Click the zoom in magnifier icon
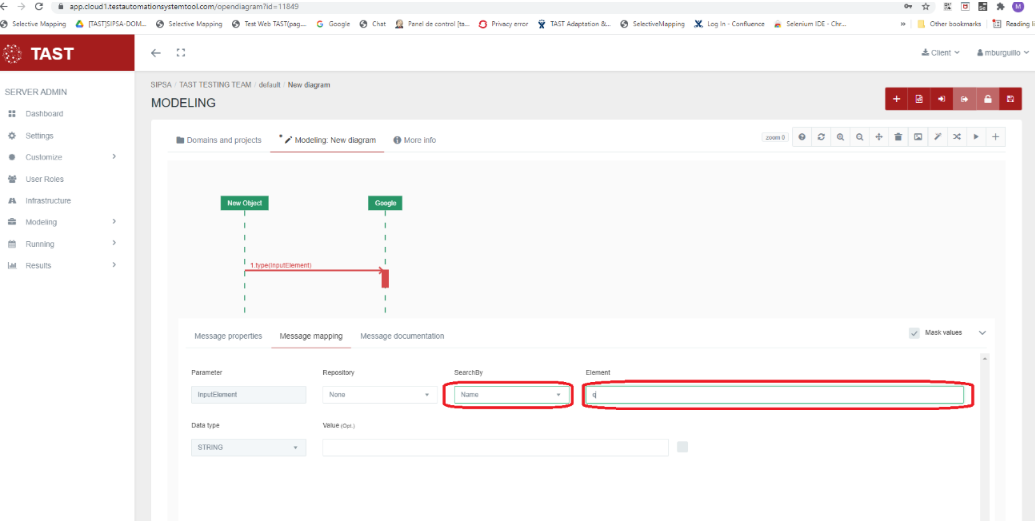The width and height of the screenshot is (1035, 526). pyautogui.click(x=840, y=137)
